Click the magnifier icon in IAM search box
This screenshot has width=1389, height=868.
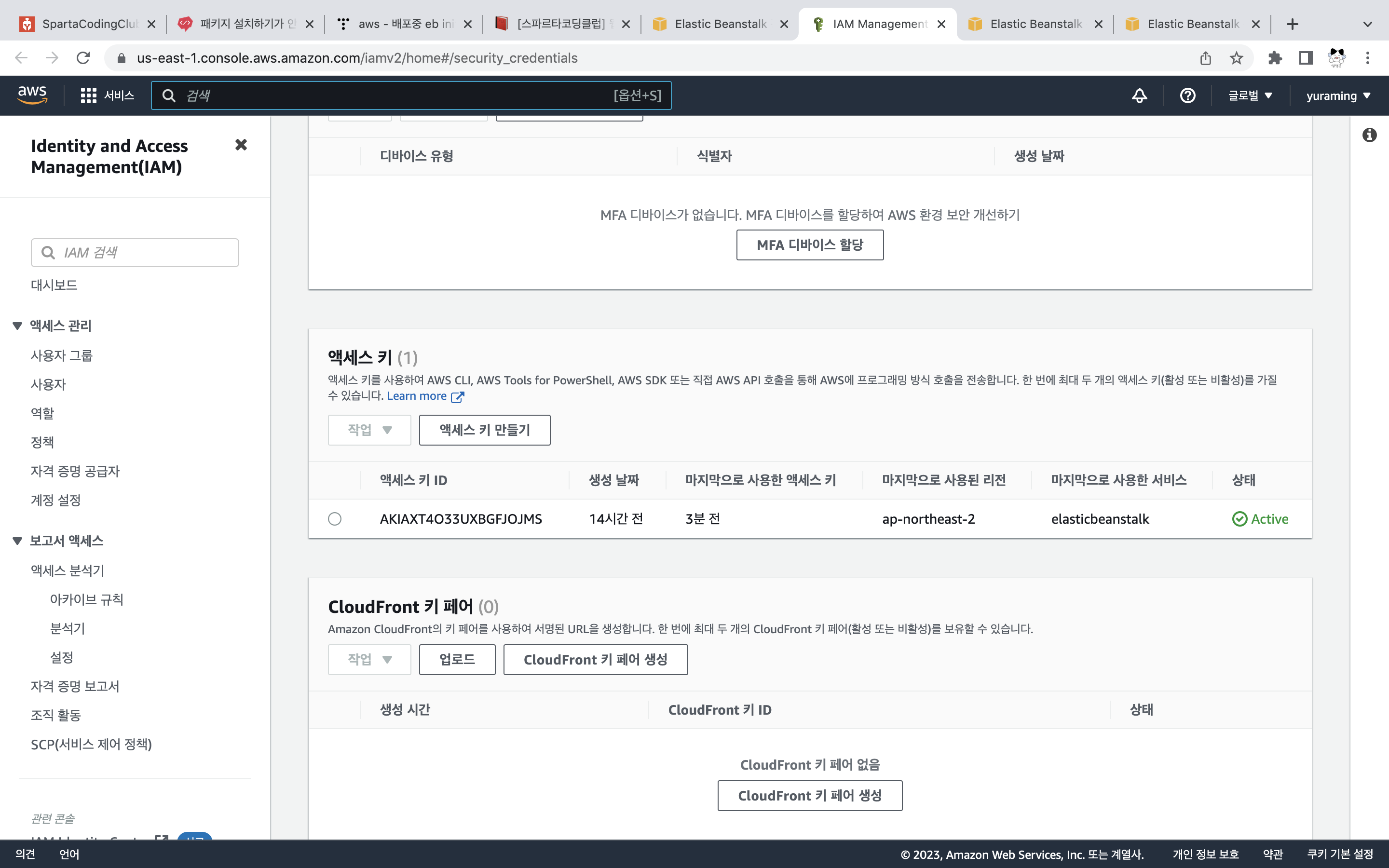click(48, 253)
